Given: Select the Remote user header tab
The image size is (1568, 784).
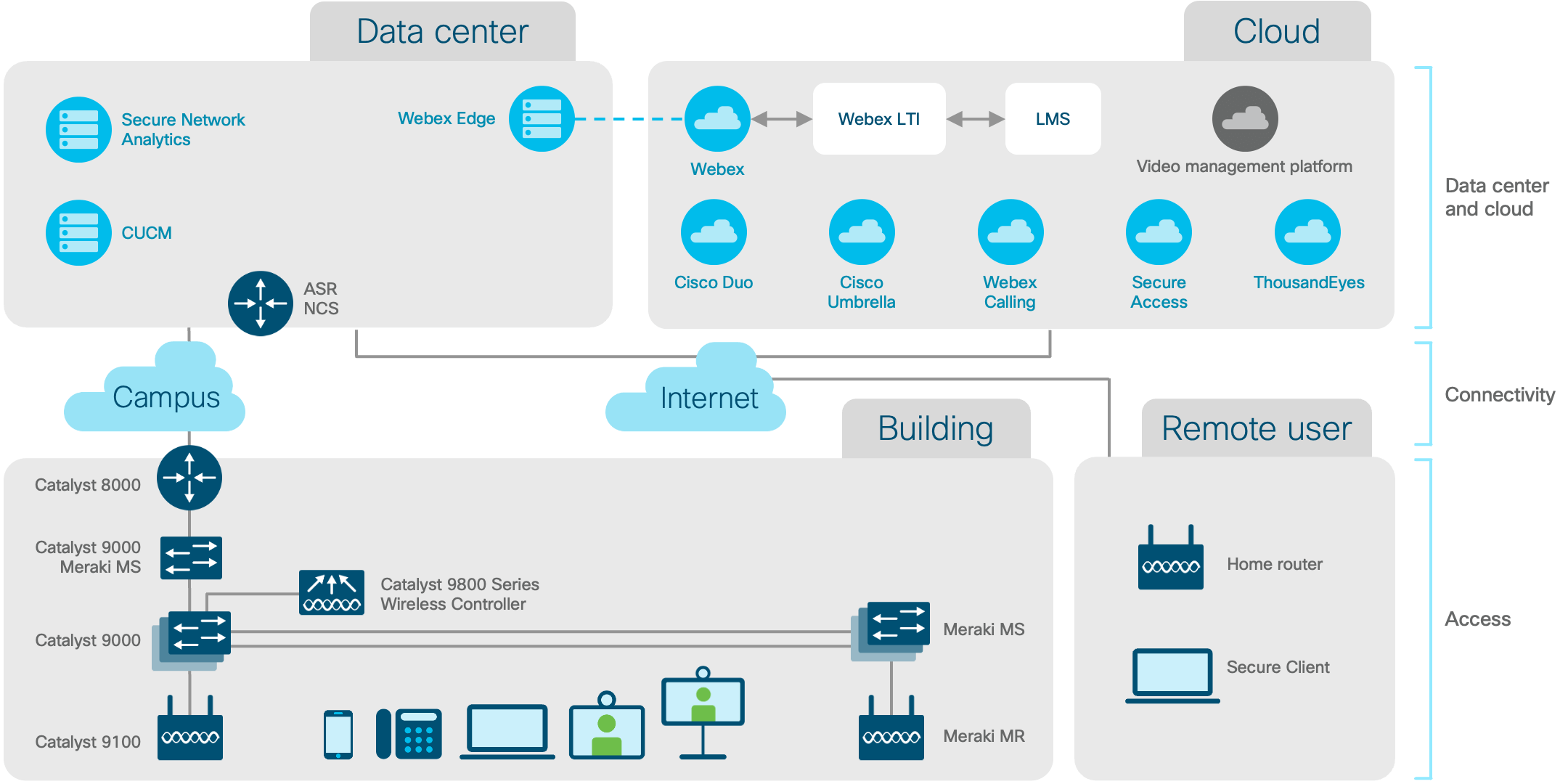Looking at the screenshot, I should [x=1257, y=428].
